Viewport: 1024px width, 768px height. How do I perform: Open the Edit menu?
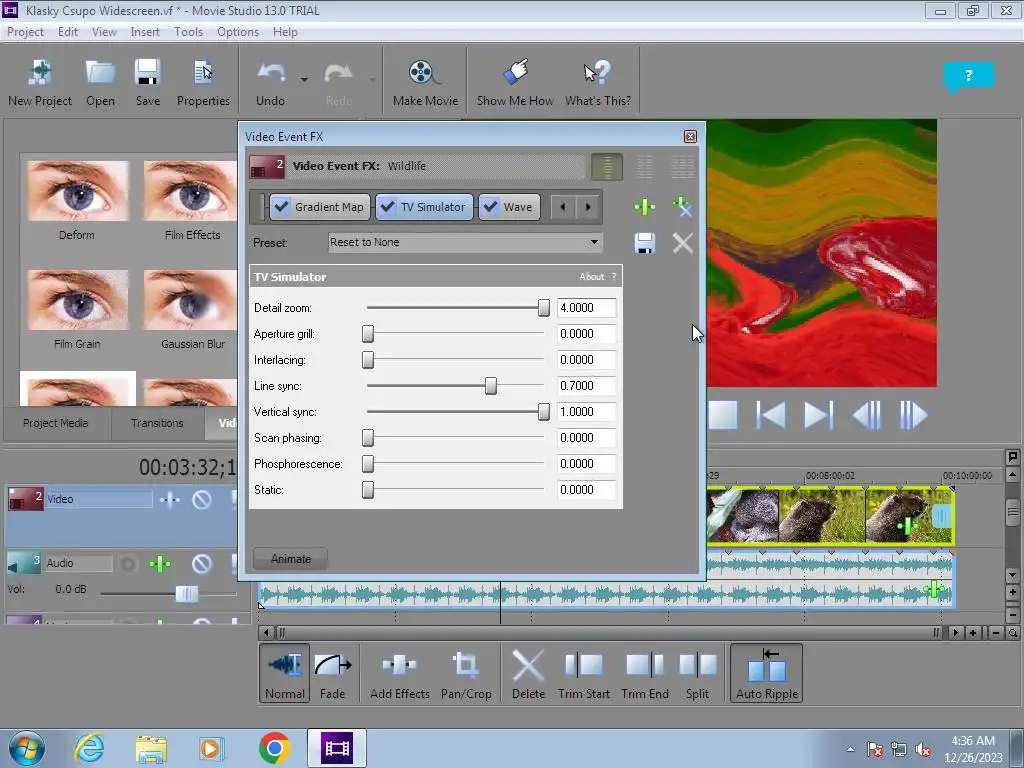click(x=67, y=32)
